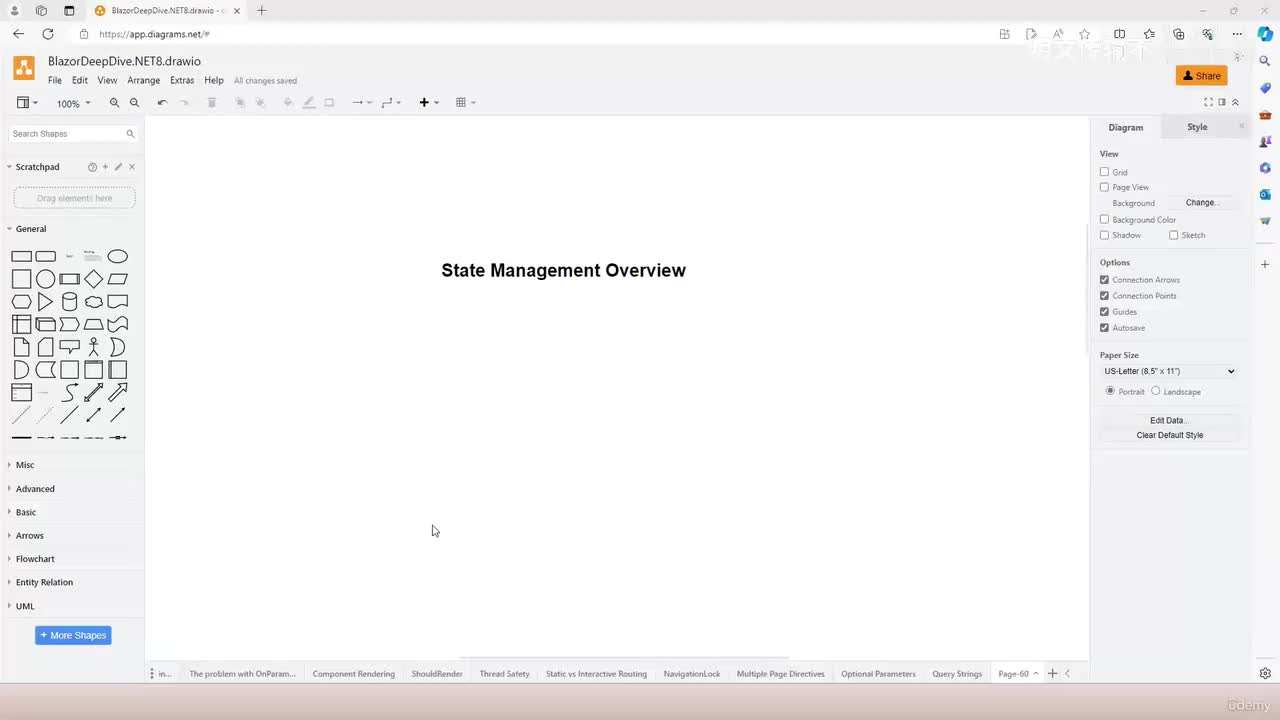
Task: Switch to the Style tab
Action: (1197, 127)
